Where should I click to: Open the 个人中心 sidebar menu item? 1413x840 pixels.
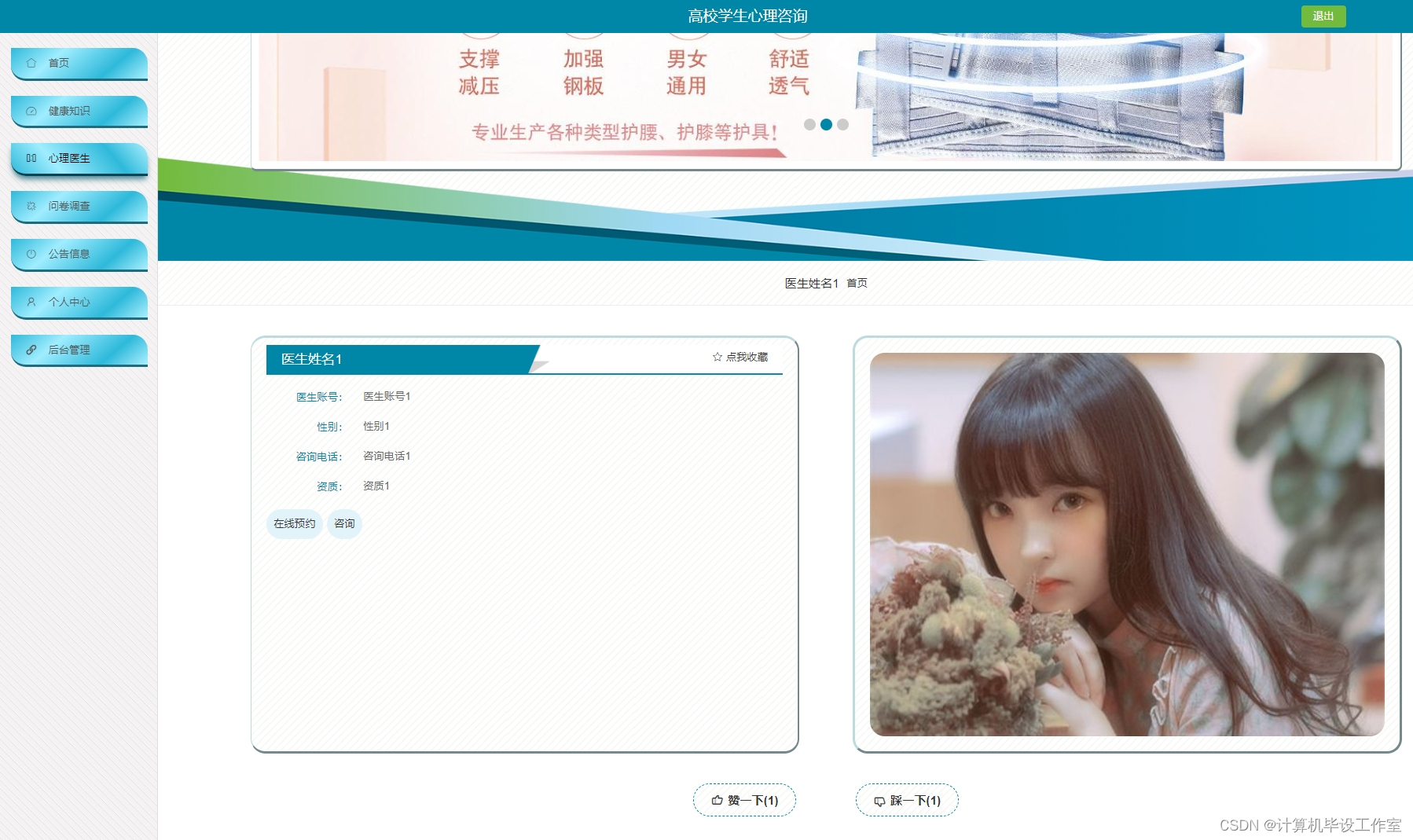79,303
